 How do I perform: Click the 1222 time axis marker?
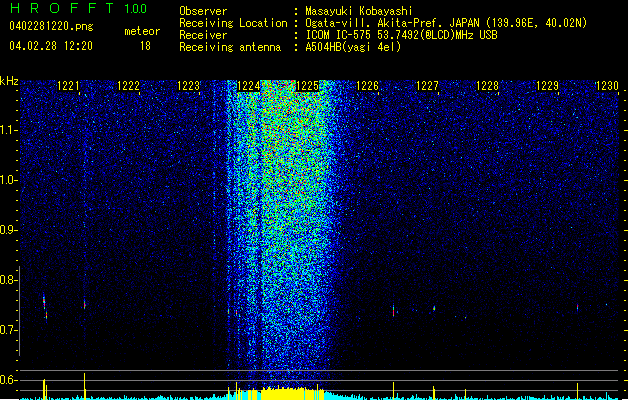[128, 86]
